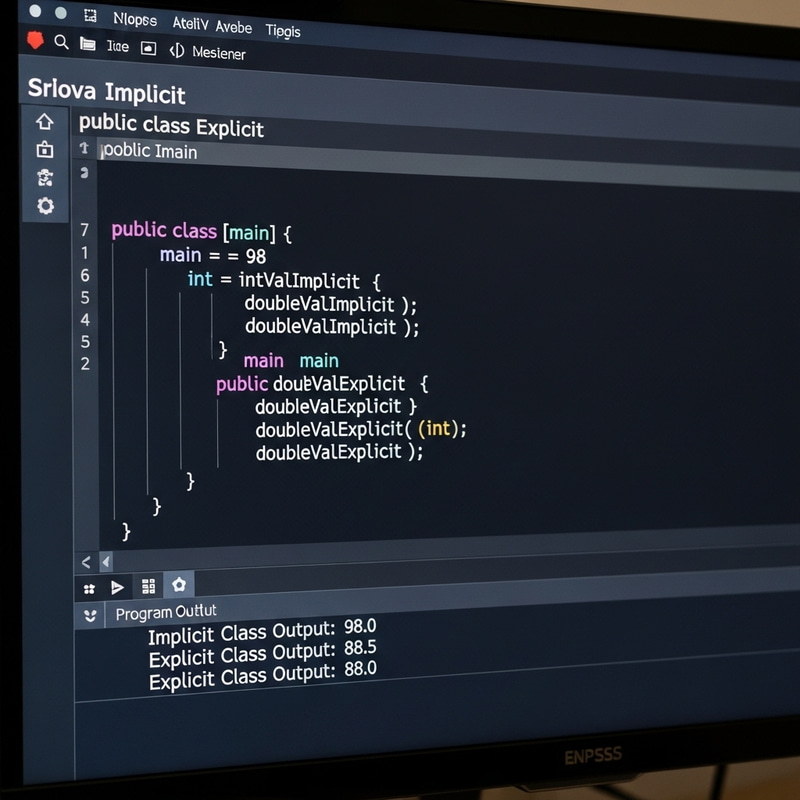Click the left chevron below the editor
Screen dimensions: 800x800
tap(85, 563)
